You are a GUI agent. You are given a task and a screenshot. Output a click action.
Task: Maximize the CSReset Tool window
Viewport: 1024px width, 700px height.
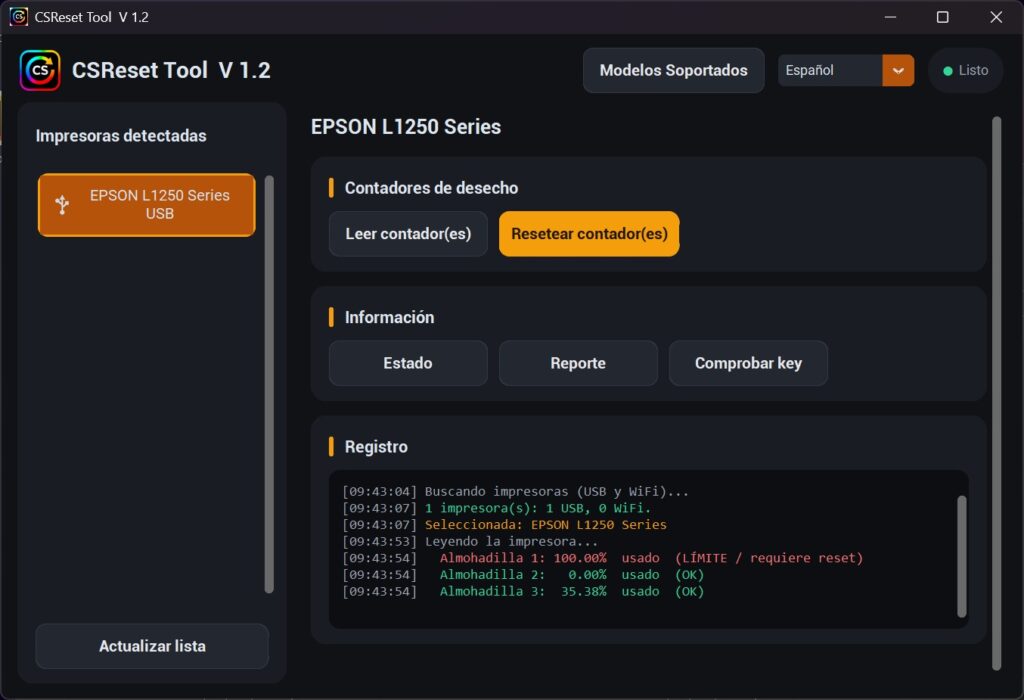pyautogui.click(x=942, y=17)
